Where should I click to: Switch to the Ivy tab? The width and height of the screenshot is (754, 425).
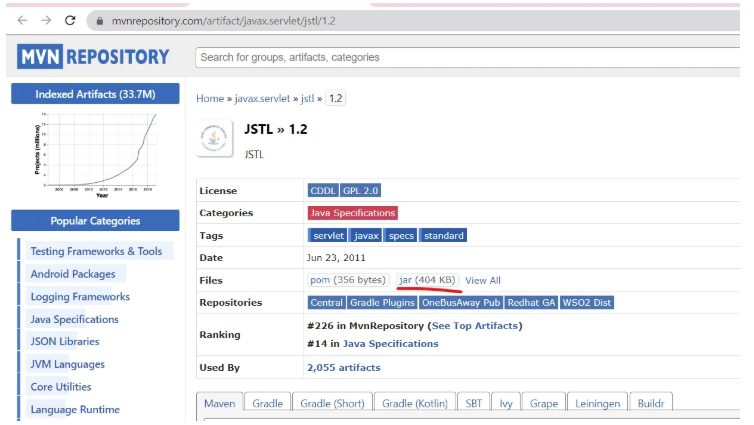click(x=506, y=403)
